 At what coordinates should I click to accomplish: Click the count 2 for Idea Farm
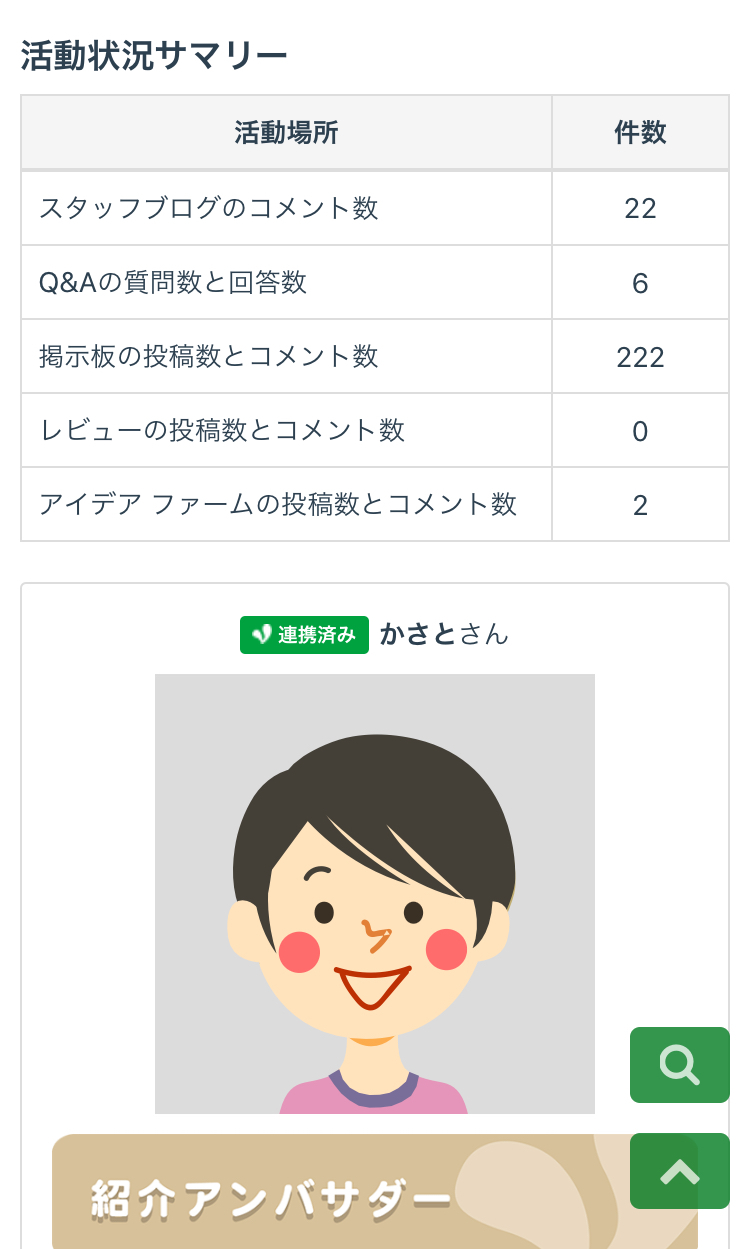pyautogui.click(x=640, y=505)
